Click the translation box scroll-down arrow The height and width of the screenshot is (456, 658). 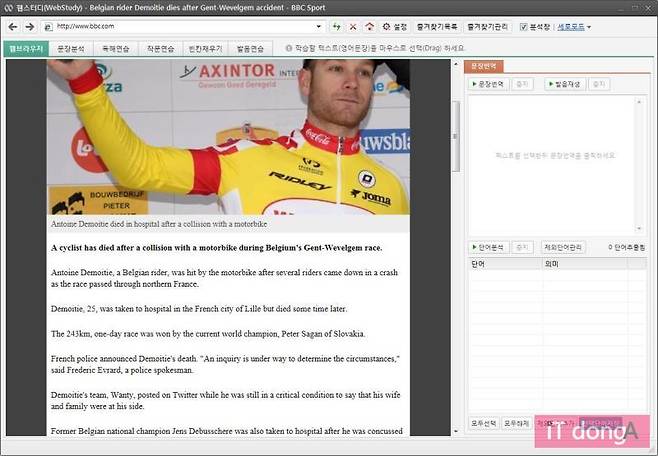click(639, 229)
